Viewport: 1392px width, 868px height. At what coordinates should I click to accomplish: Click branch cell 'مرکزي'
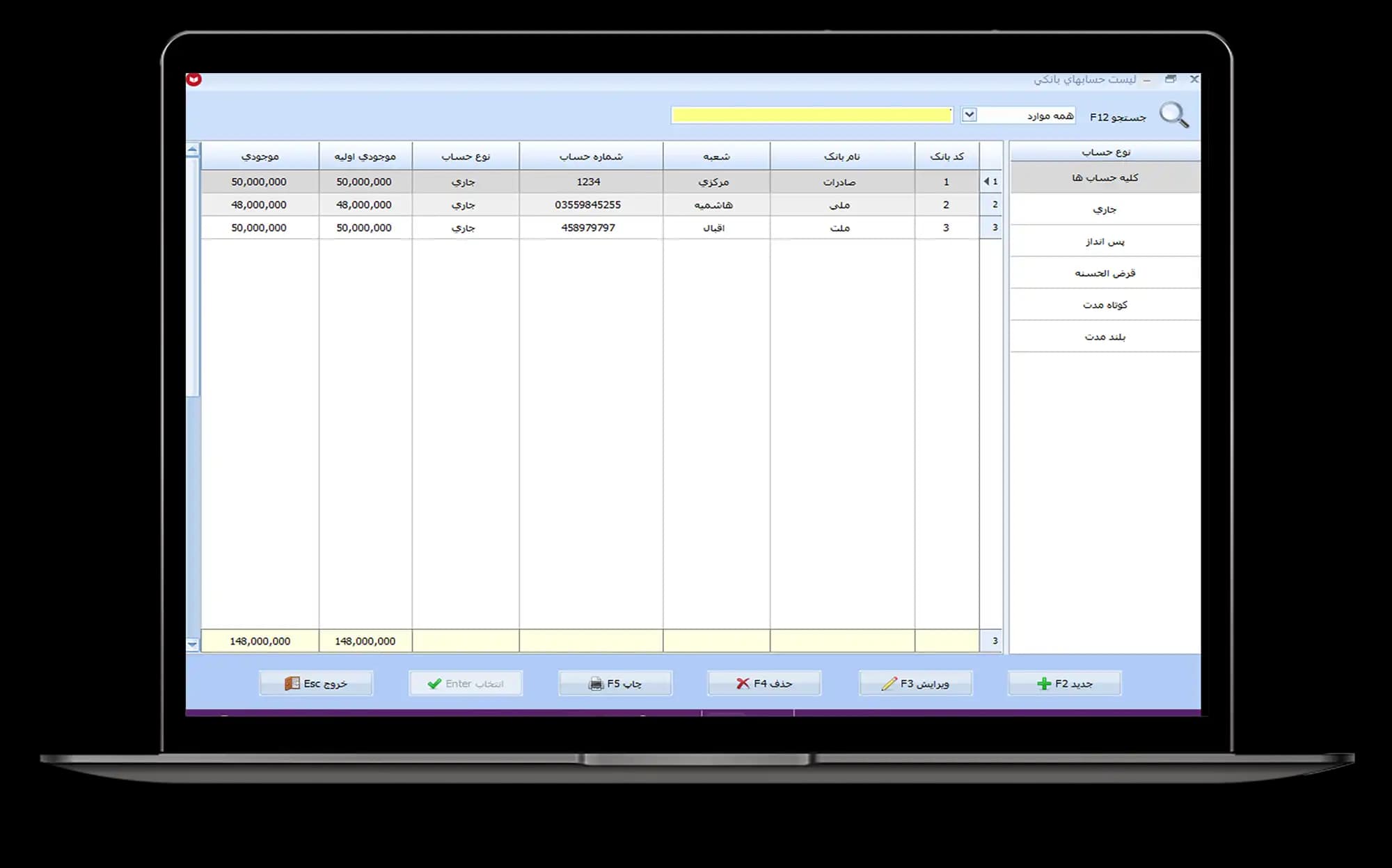pos(717,182)
